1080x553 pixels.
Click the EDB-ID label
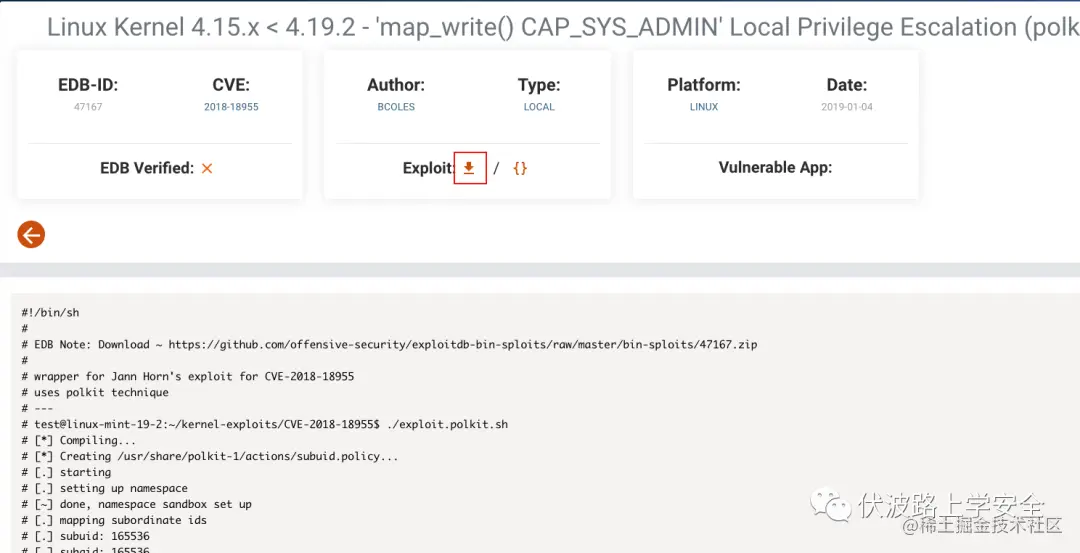coord(88,85)
